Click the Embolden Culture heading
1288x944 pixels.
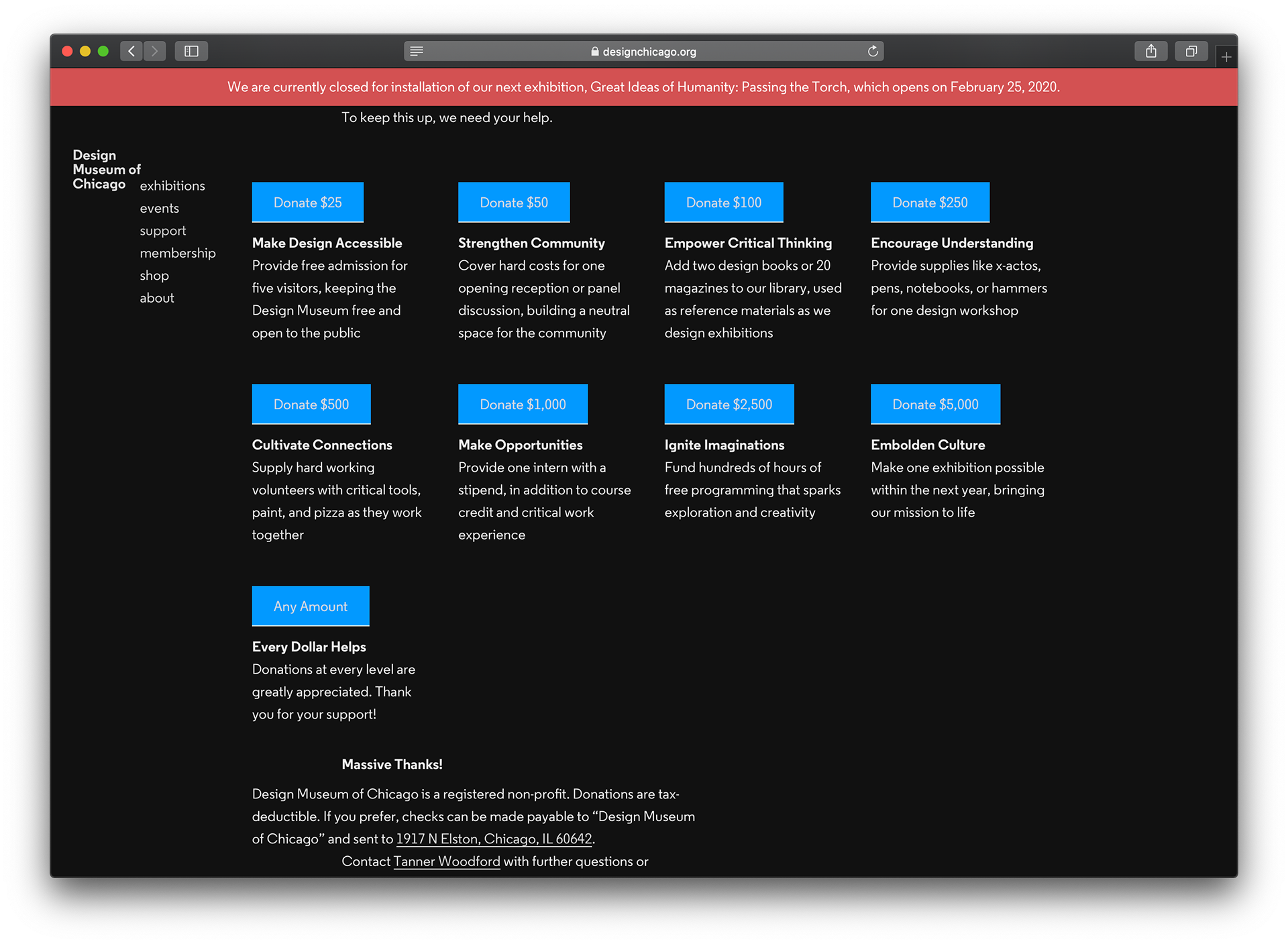[928, 445]
